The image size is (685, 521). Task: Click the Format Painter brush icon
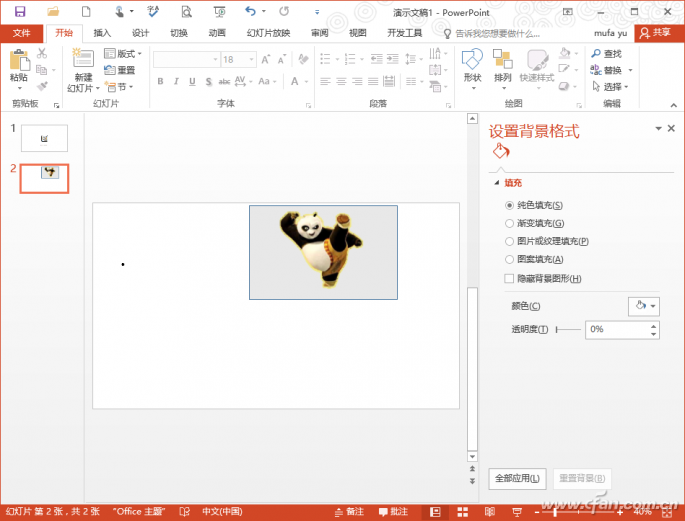point(42,86)
